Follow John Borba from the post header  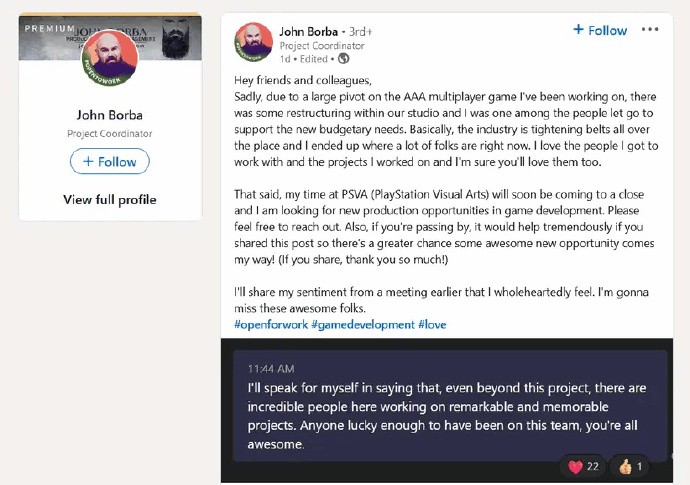(x=600, y=30)
